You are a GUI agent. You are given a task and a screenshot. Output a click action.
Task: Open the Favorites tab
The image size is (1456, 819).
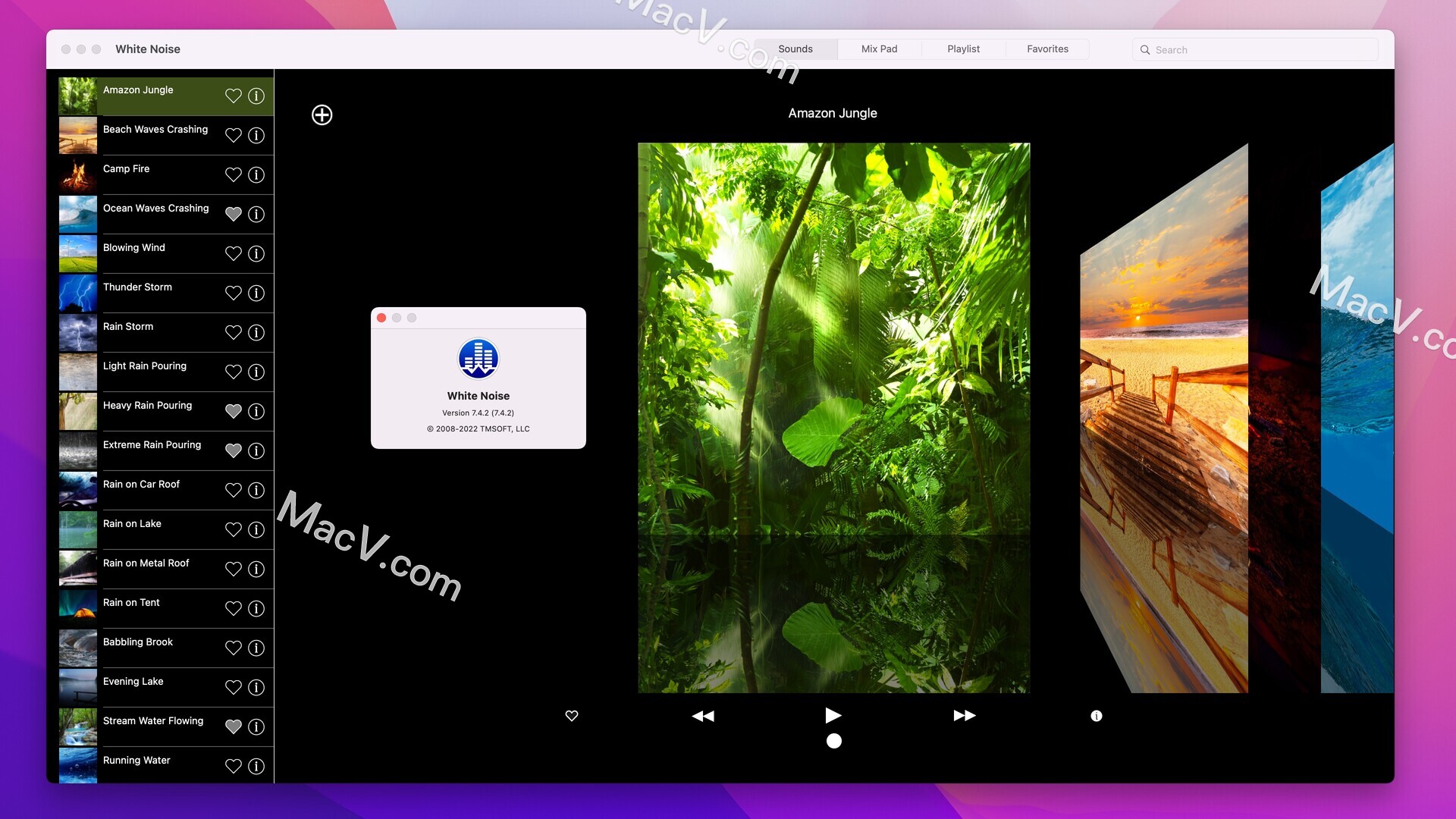coord(1048,49)
